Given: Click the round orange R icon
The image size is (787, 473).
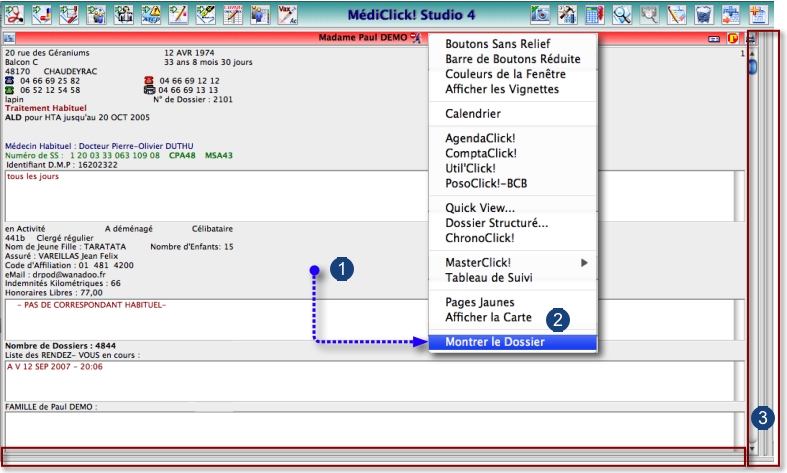Looking at the screenshot, I should 733,38.
